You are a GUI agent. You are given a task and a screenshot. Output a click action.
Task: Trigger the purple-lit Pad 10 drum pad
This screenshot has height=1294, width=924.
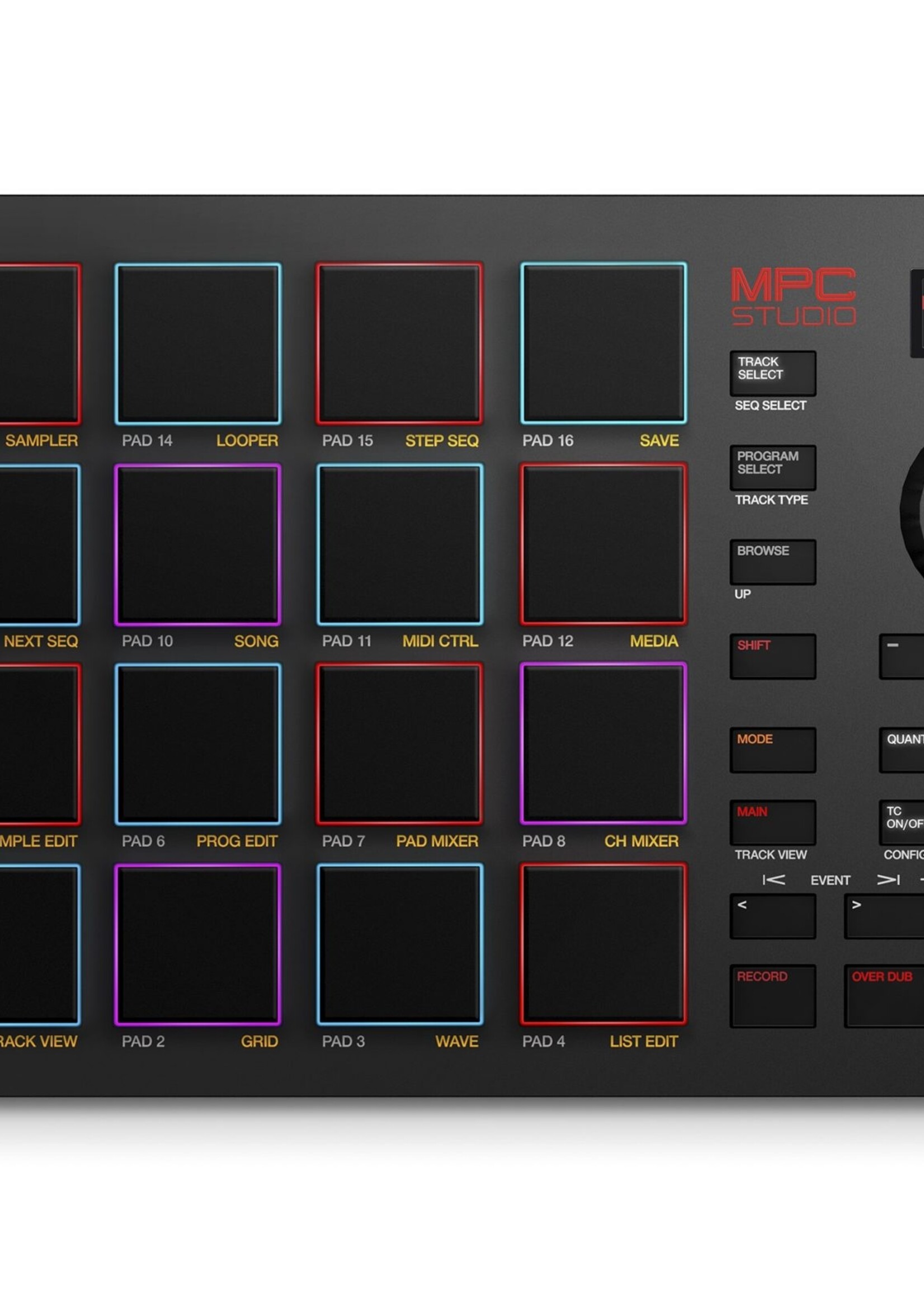click(198, 544)
